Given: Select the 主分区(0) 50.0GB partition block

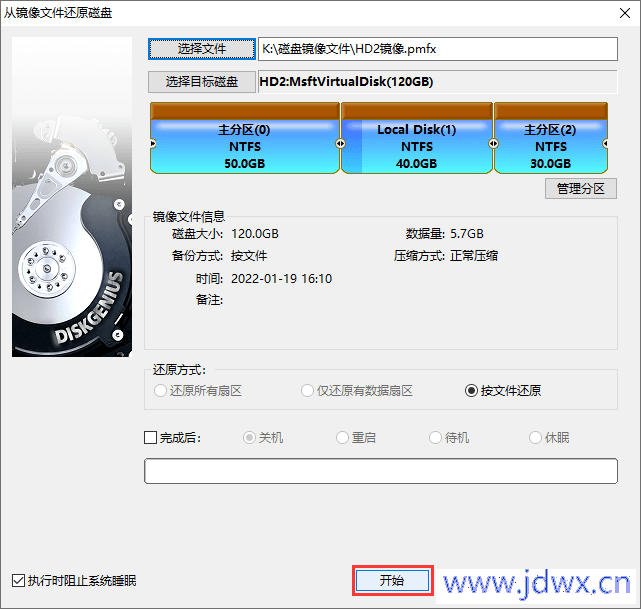Looking at the screenshot, I should point(244,138).
